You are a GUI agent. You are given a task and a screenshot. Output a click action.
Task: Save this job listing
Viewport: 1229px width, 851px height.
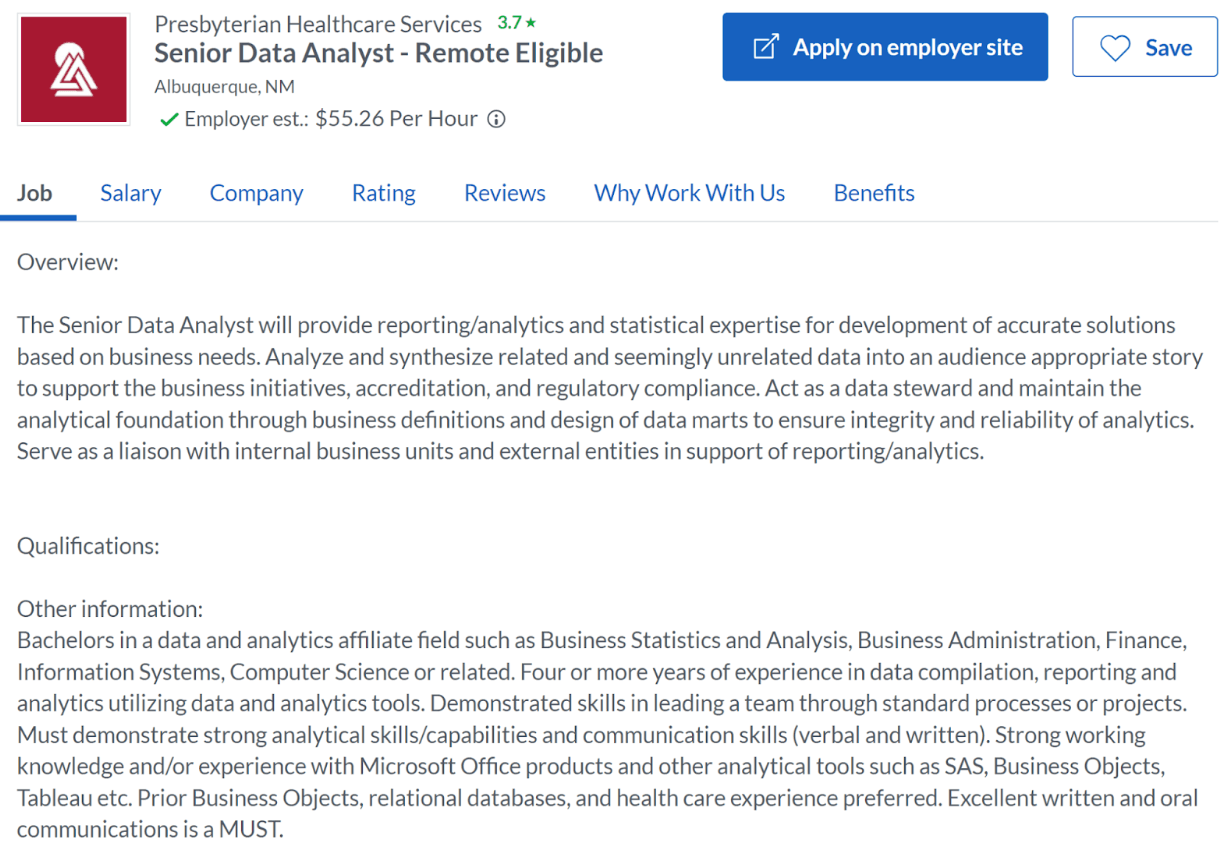coord(1144,47)
